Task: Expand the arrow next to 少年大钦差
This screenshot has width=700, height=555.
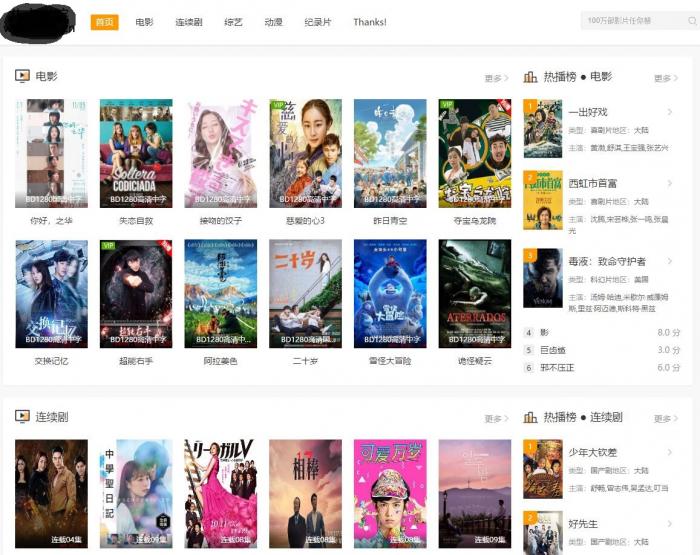Action: click(670, 452)
